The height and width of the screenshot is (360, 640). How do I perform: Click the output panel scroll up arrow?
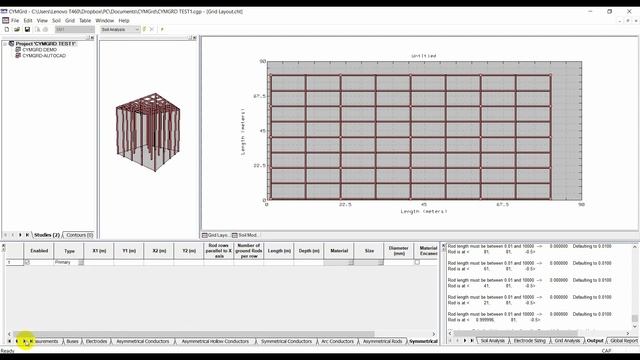pyautogui.click(x=635, y=247)
